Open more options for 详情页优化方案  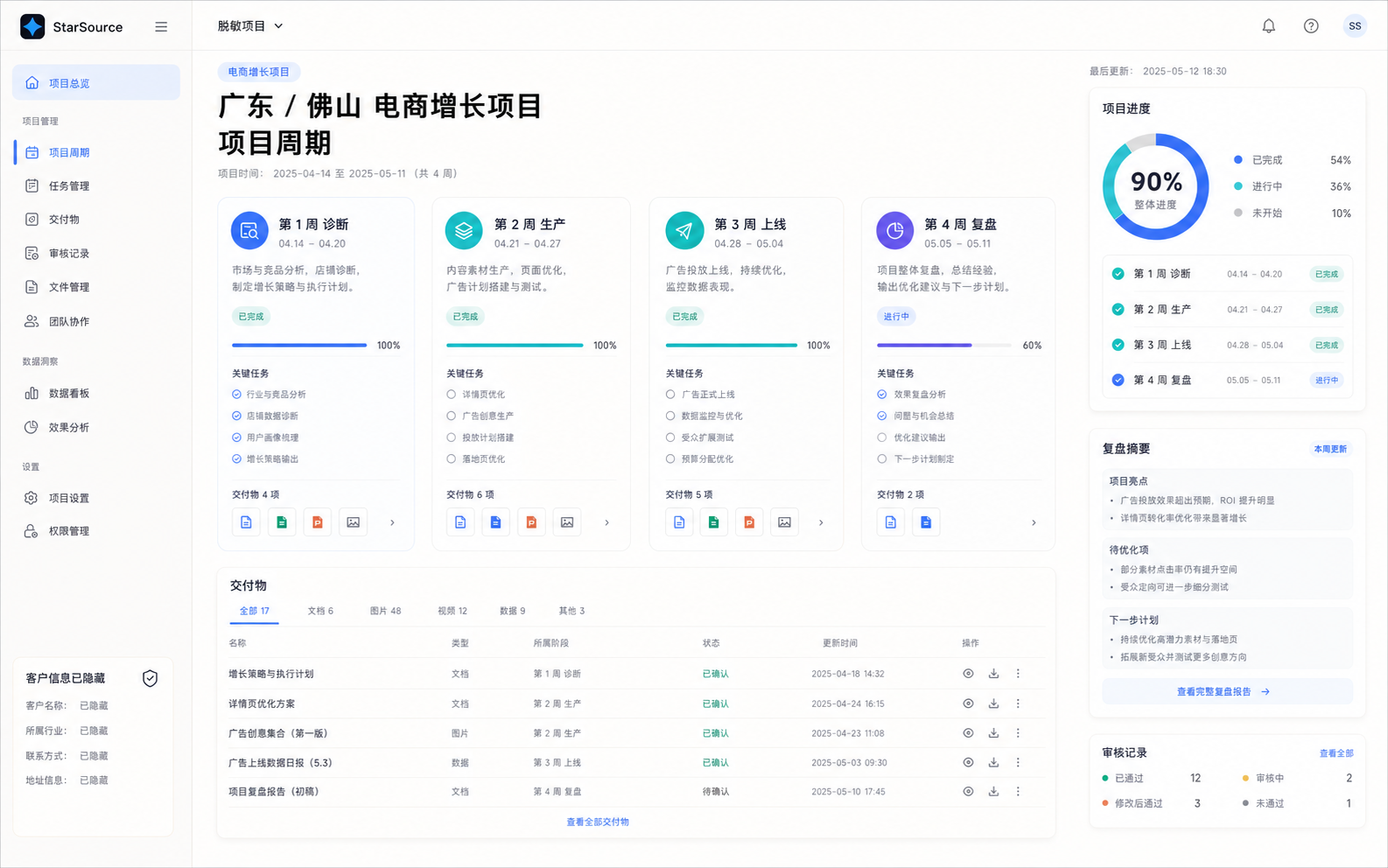[1018, 703]
